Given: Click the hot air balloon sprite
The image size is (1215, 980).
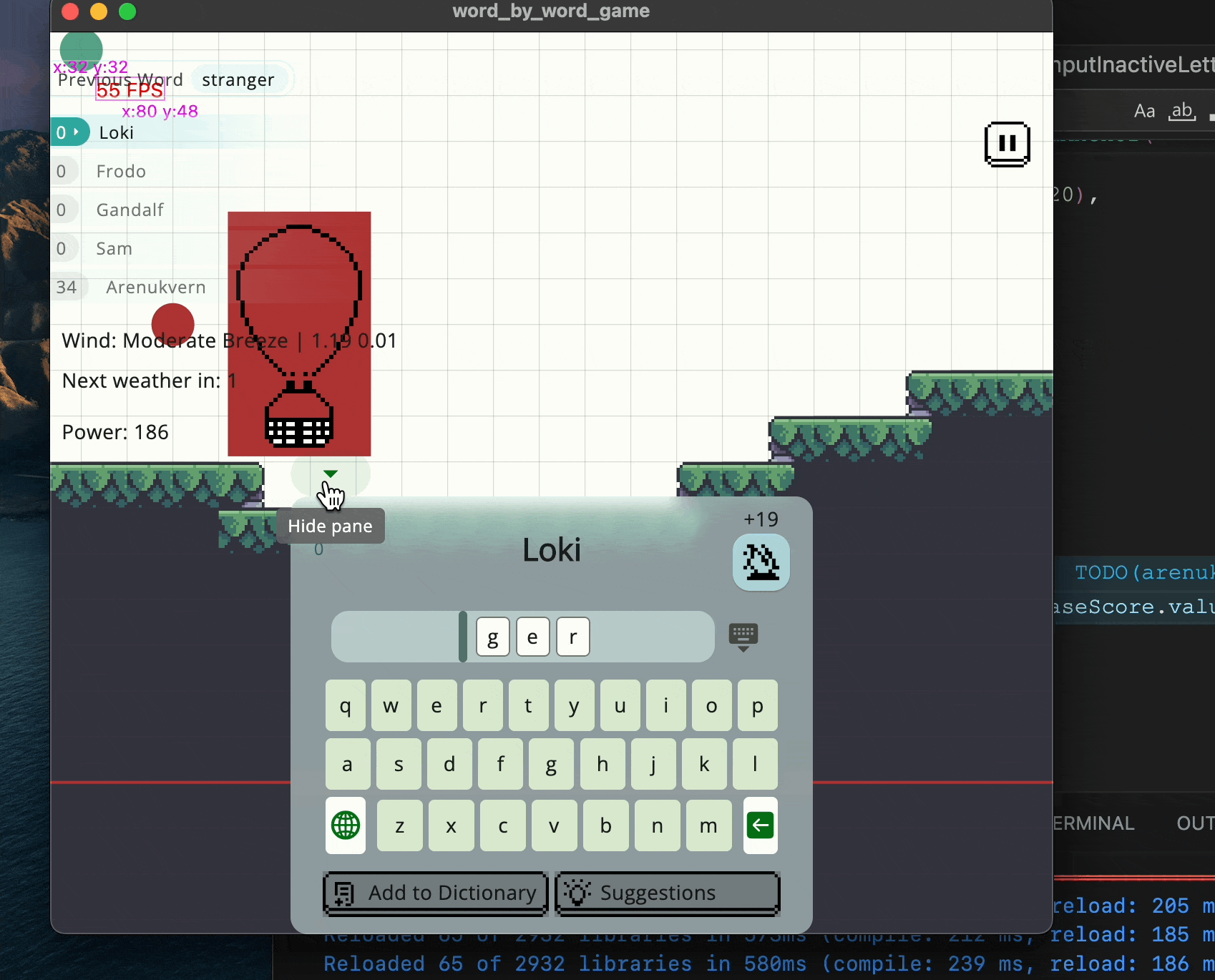Looking at the screenshot, I should coord(299,334).
